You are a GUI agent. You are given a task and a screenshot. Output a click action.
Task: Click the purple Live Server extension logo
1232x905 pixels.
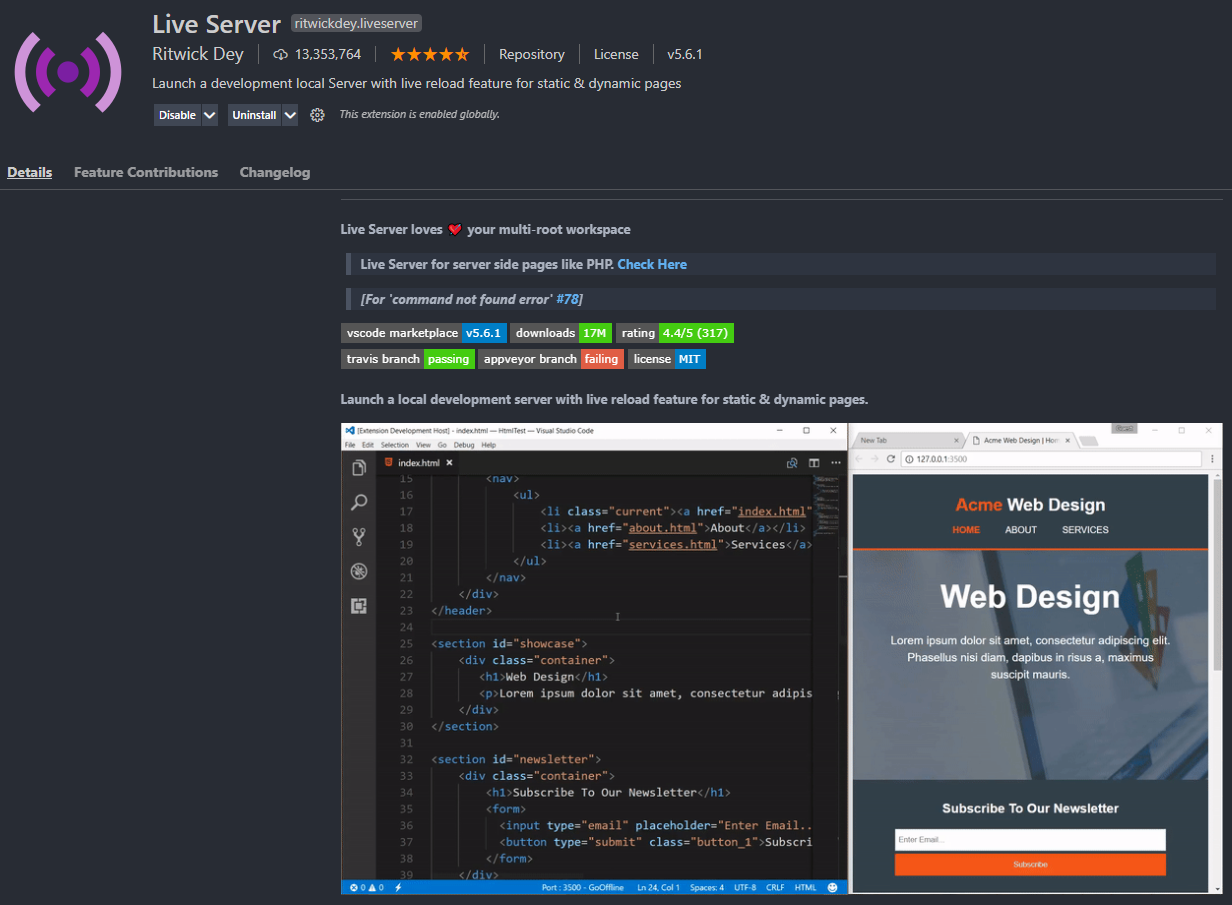pos(67,72)
